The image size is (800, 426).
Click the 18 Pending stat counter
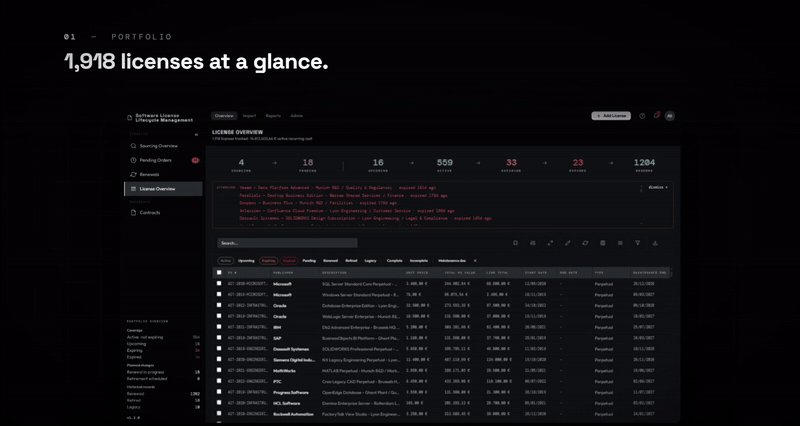[308, 165]
